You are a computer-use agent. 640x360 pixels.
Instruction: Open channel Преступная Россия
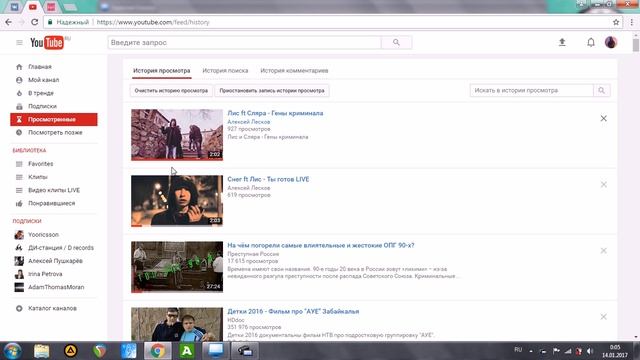click(x=253, y=254)
